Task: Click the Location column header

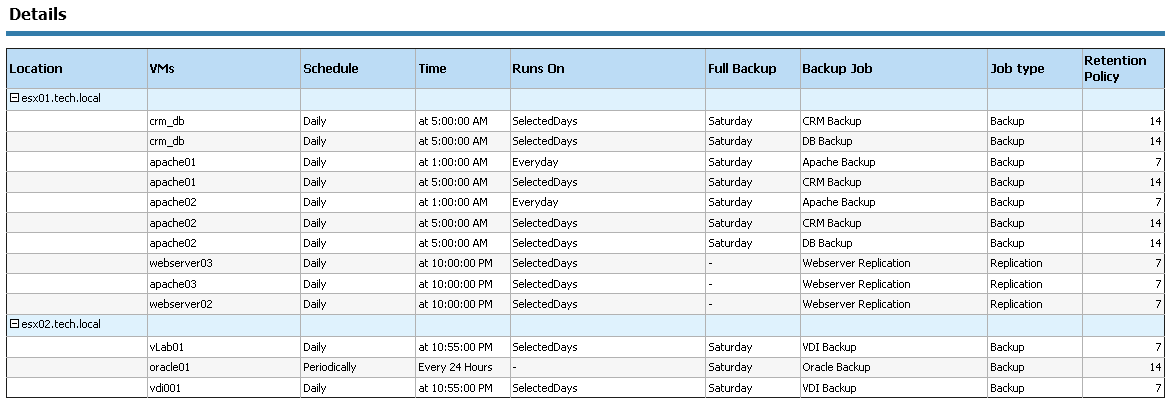Action: (36, 69)
